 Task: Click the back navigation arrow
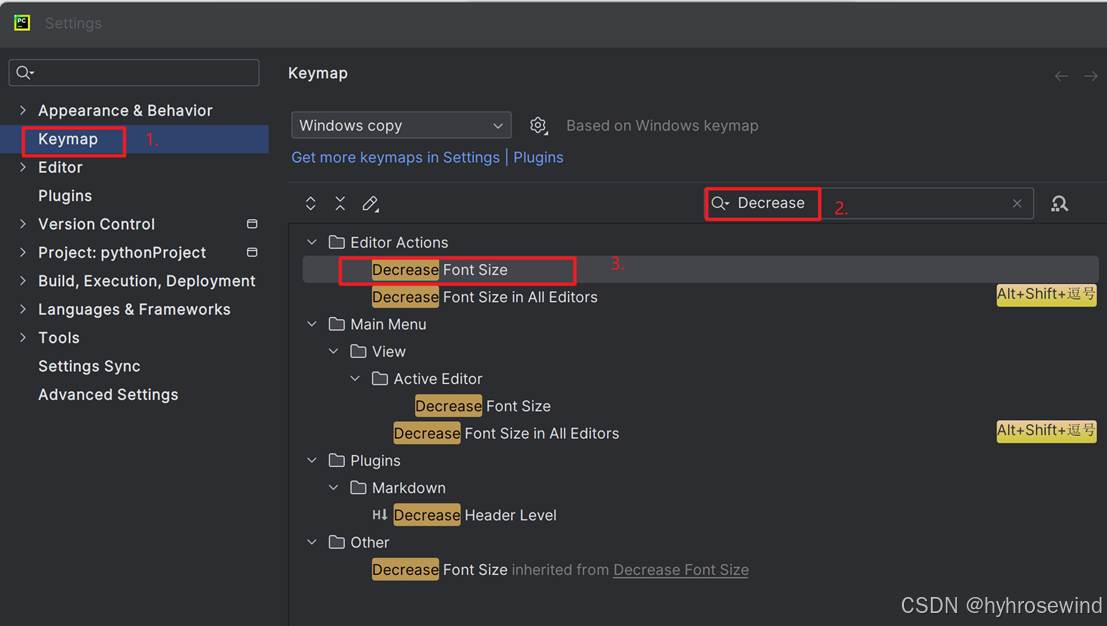pos(1061,76)
